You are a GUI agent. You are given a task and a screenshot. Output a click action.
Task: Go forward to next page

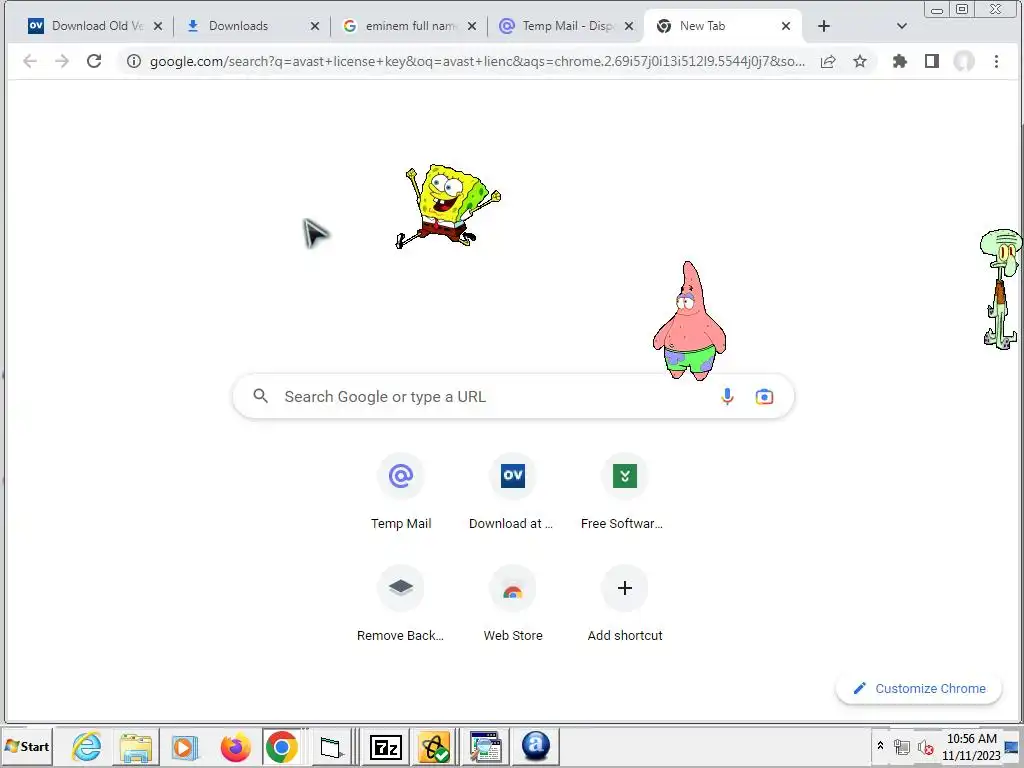click(x=62, y=61)
